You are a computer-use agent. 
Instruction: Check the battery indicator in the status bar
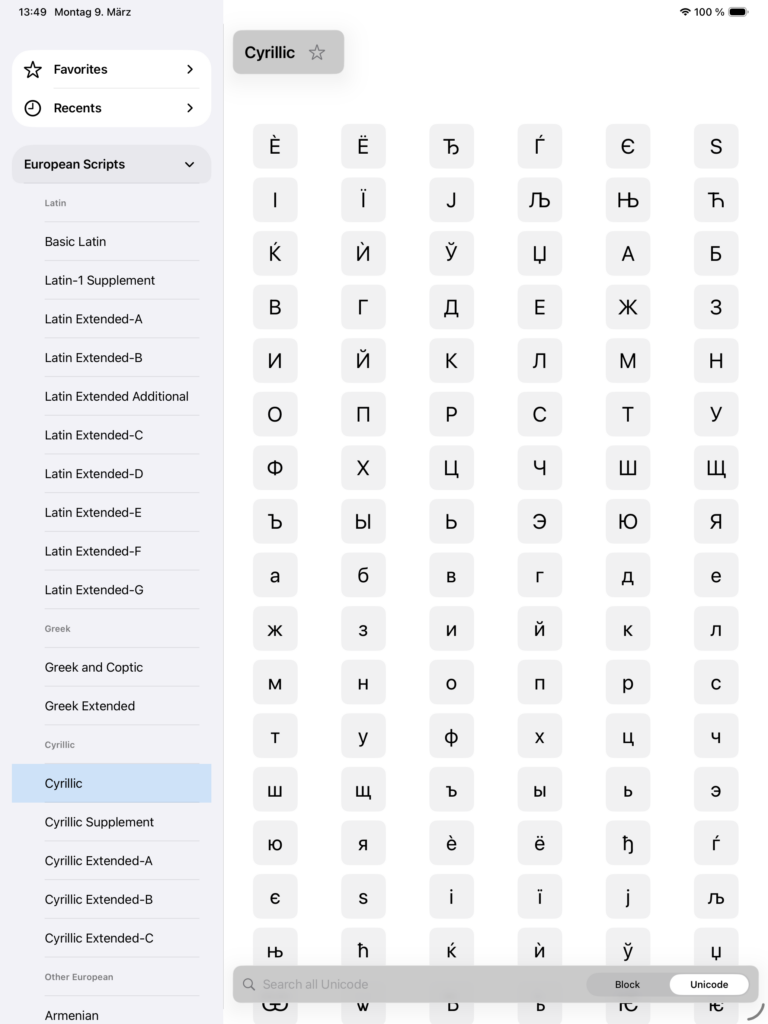click(737, 12)
